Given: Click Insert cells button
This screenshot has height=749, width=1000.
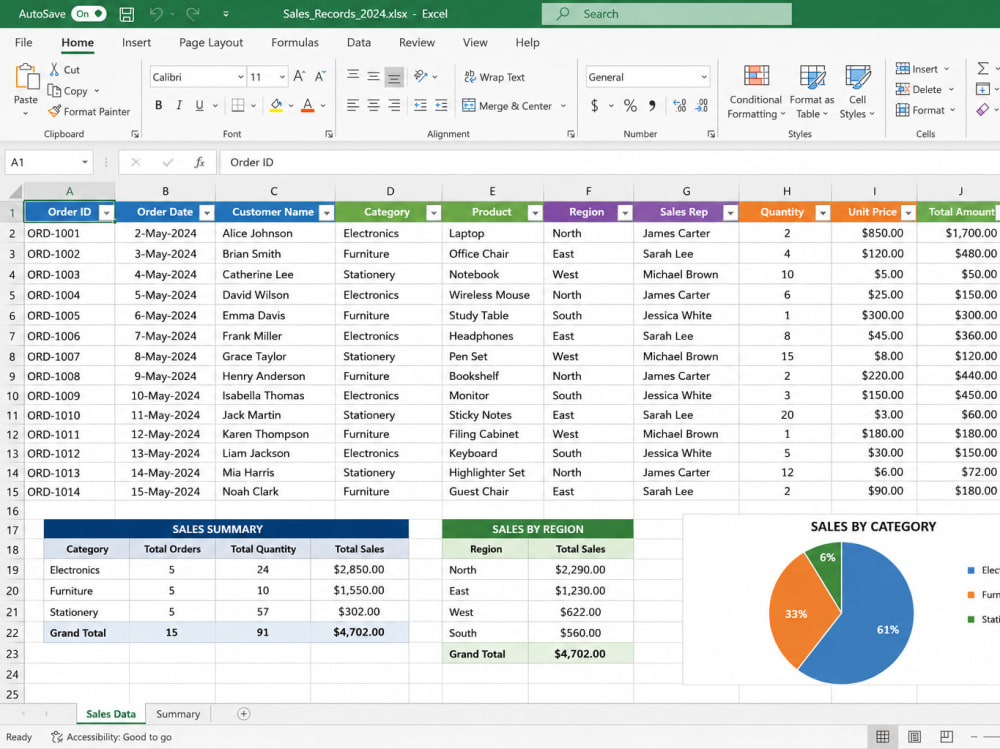Looking at the screenshot, I should (x=922, y=69).
